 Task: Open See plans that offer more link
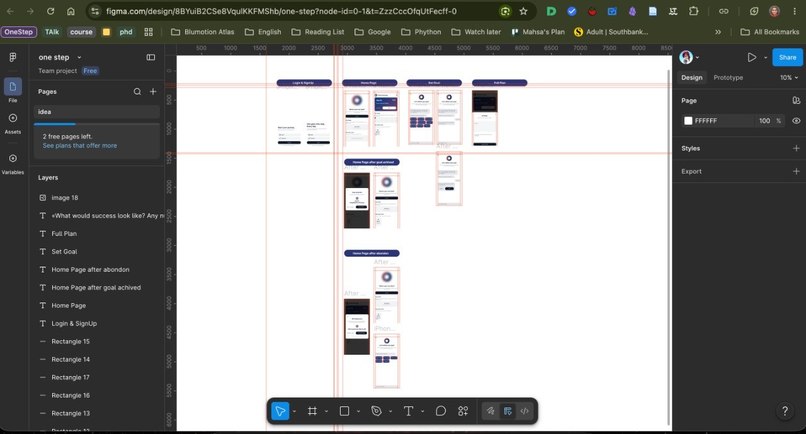click(80, 146)
